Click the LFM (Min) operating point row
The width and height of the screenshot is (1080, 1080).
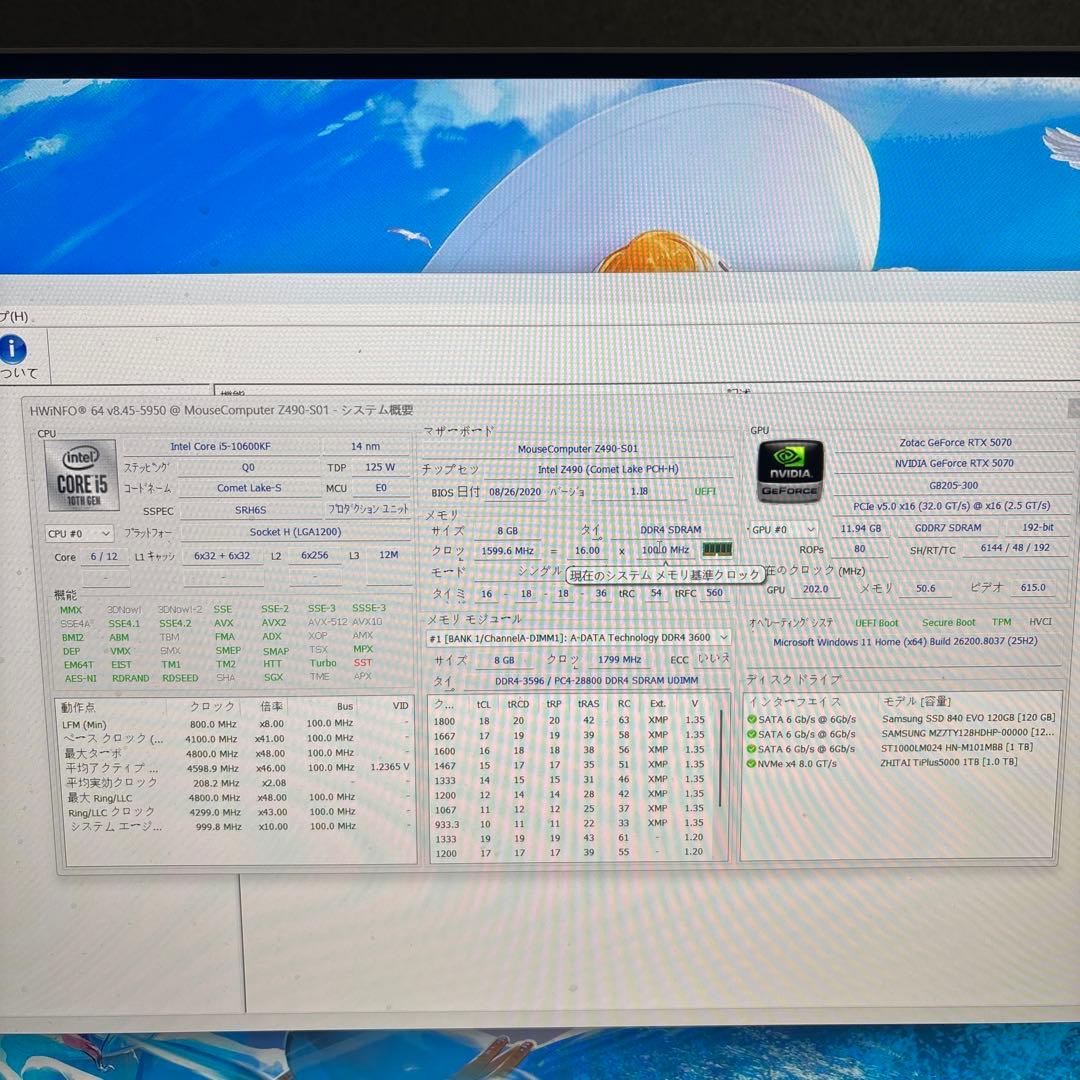236,724
